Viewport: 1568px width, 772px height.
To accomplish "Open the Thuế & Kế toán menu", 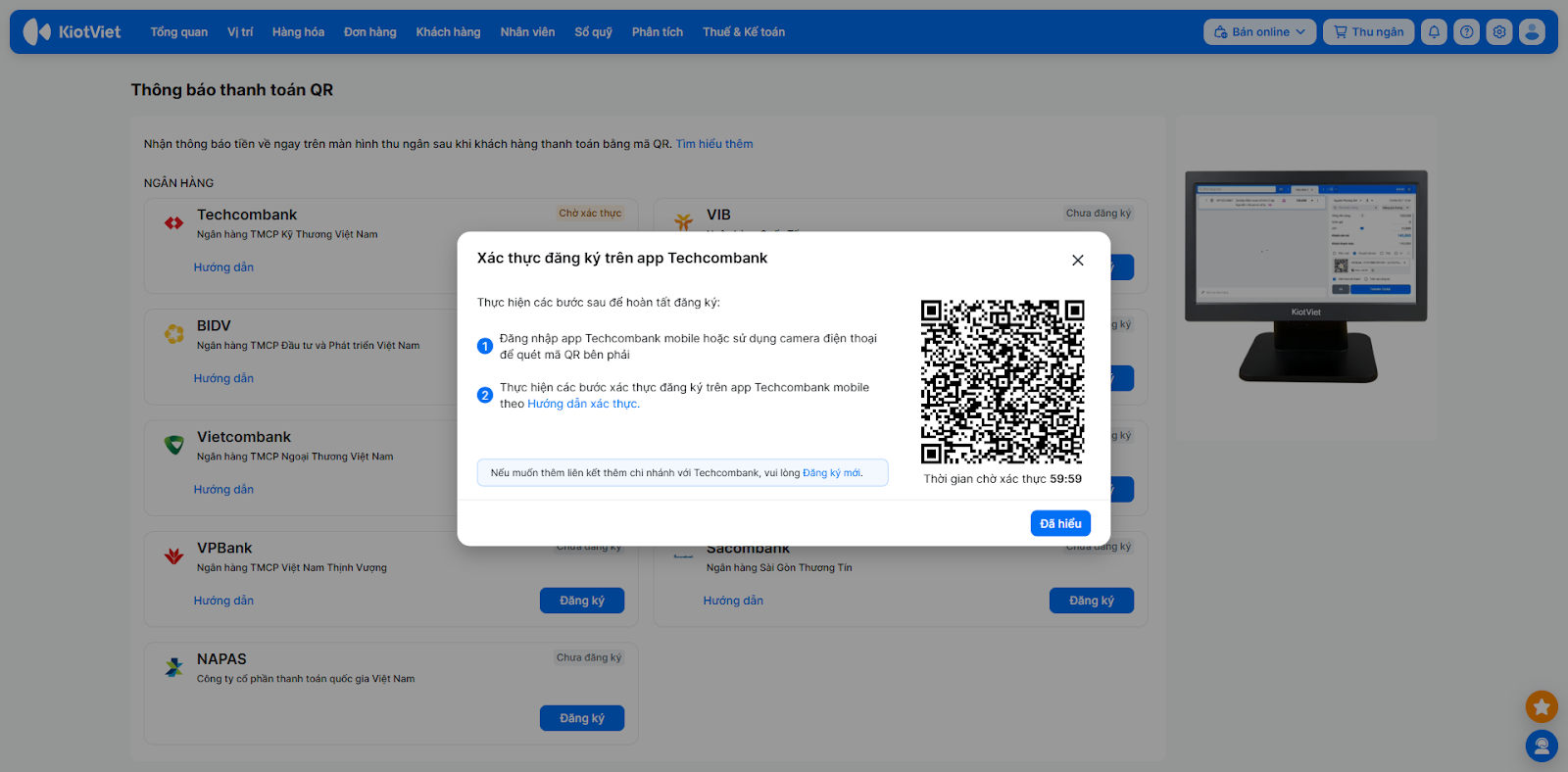I will click(x=743, y=32).
